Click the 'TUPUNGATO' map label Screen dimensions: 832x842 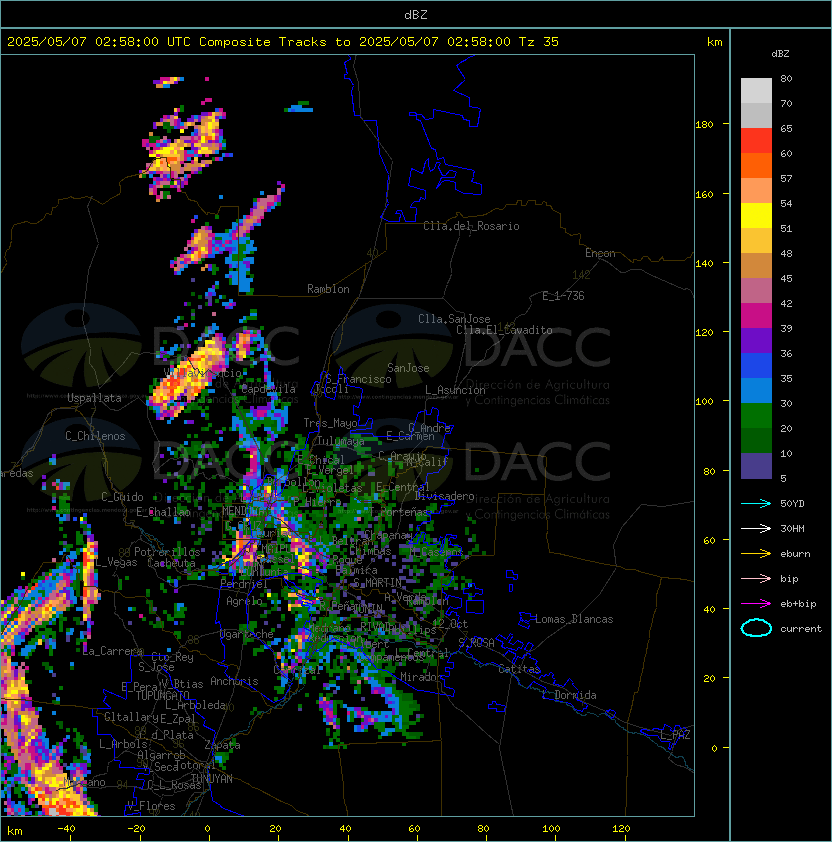click(163, 696)
